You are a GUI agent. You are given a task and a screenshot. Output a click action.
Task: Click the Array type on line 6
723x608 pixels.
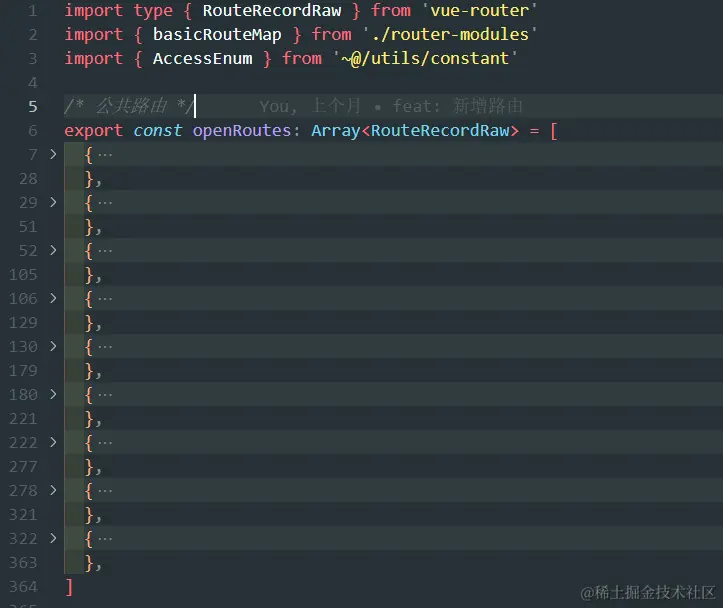tap(336, 130)
